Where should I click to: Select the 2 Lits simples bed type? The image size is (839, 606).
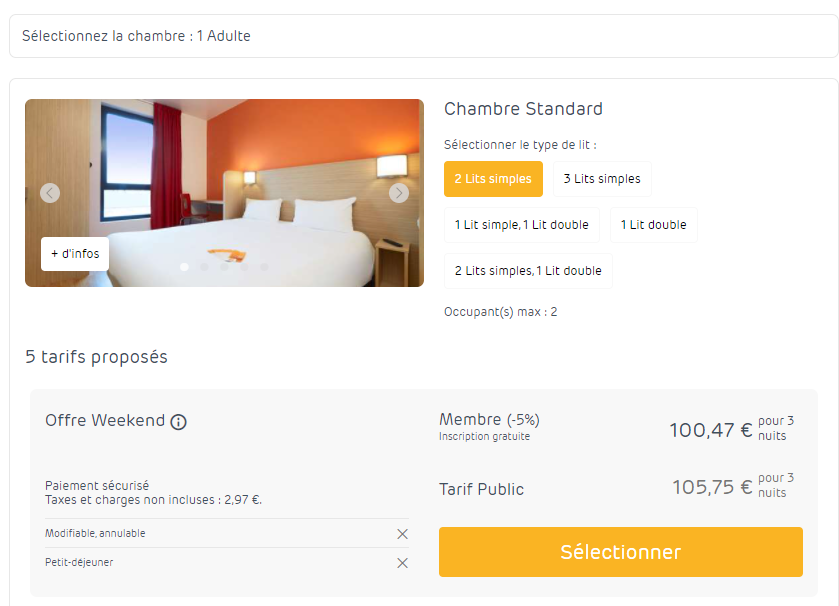[x=493, y=179]
